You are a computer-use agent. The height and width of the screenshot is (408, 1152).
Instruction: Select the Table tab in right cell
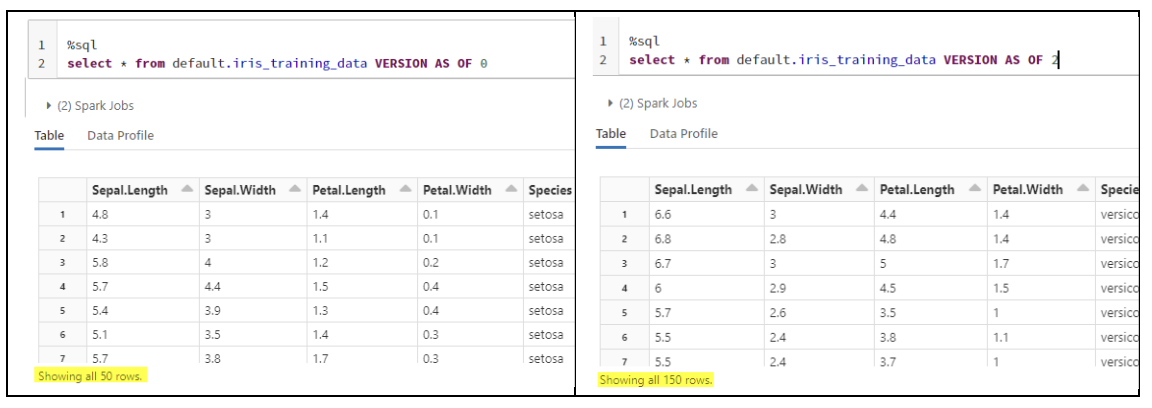click(x=611, y=133)
